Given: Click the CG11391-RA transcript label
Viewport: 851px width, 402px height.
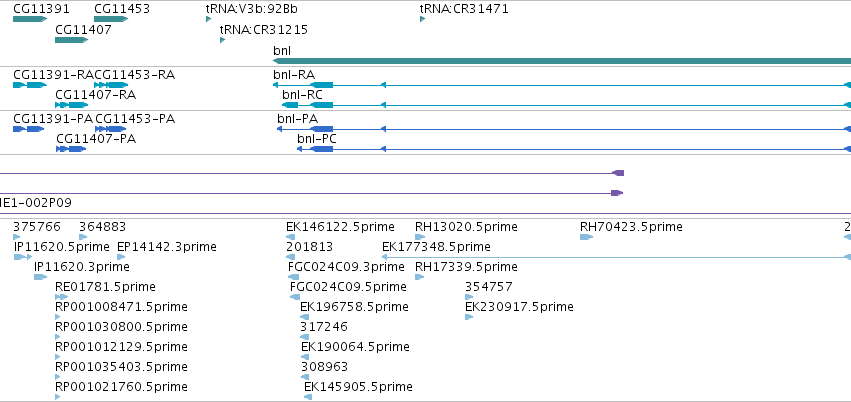Looking at the screenshot, I should click(x=54, y=74).
